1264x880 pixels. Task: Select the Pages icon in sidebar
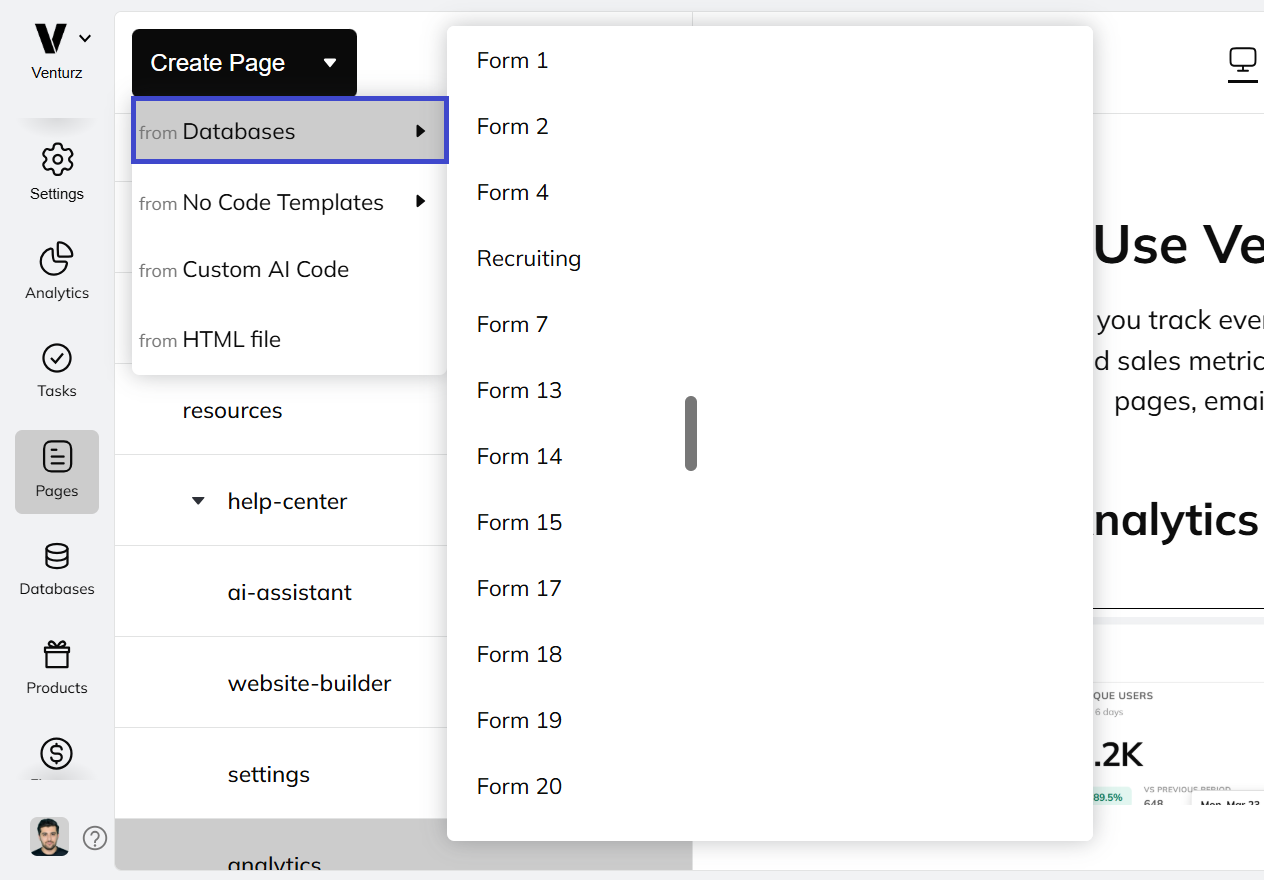click(56, 470)
